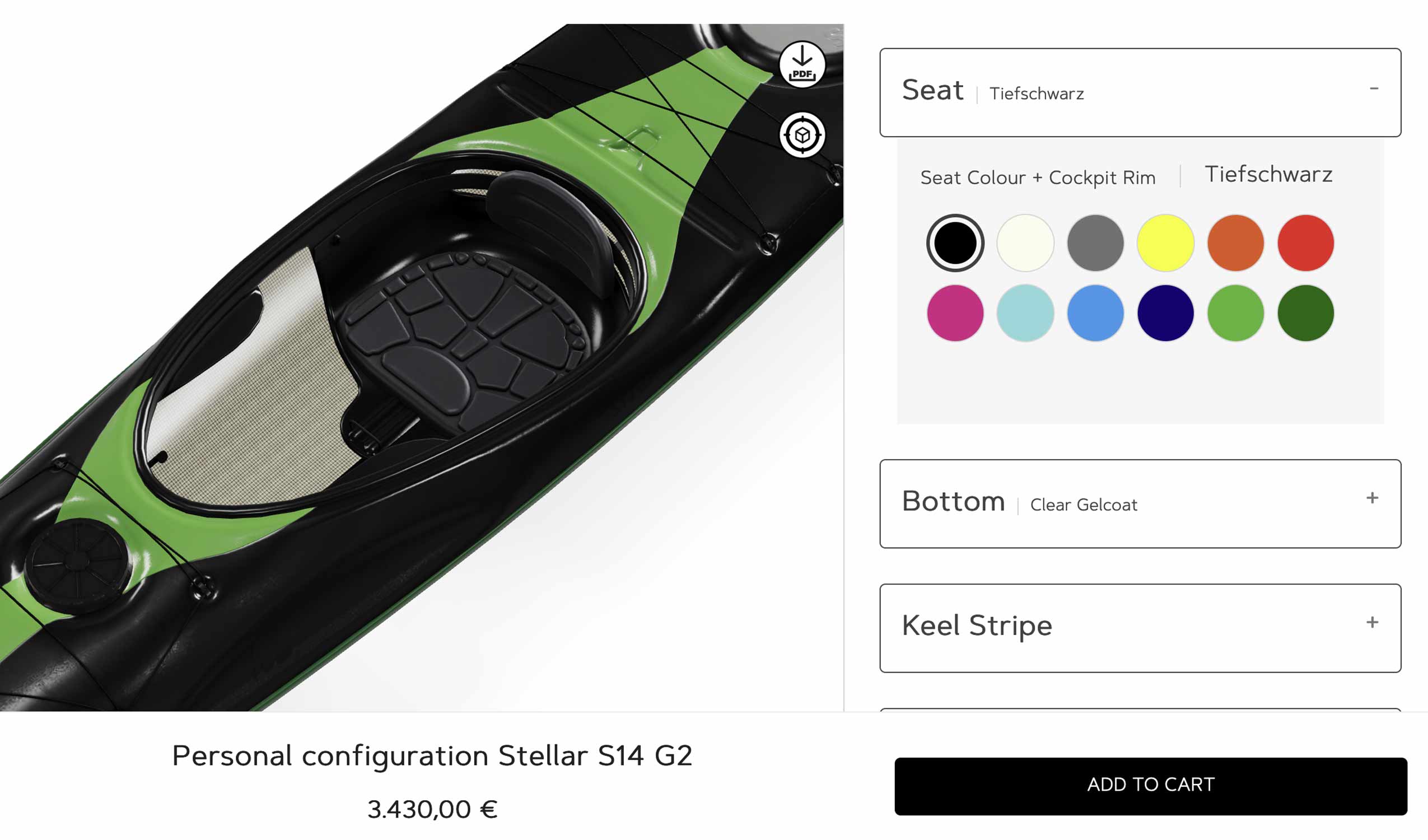Viewport: 1428px width, 840px height.
Task: Collapse the Seat section minus icon
Action: (1374, 88)
